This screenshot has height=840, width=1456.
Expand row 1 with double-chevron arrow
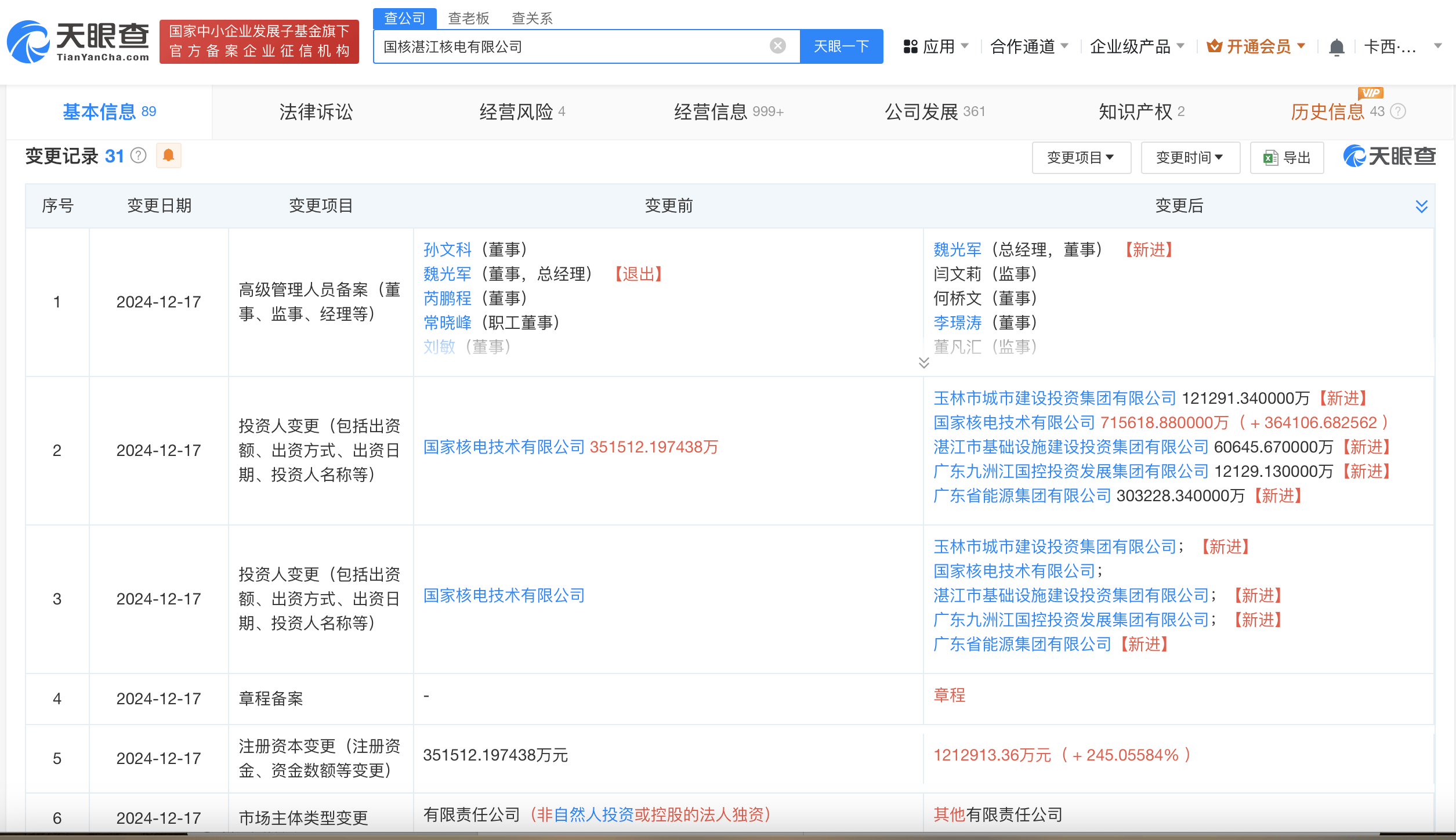924,363
